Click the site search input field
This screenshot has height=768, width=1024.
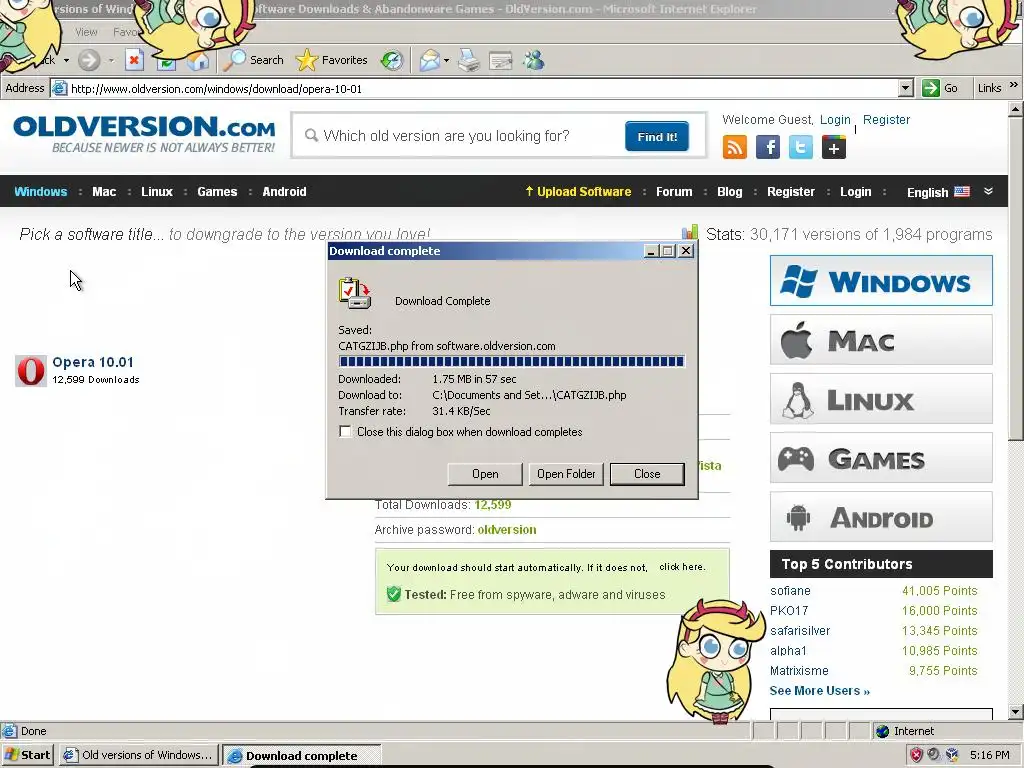[457, 136]
